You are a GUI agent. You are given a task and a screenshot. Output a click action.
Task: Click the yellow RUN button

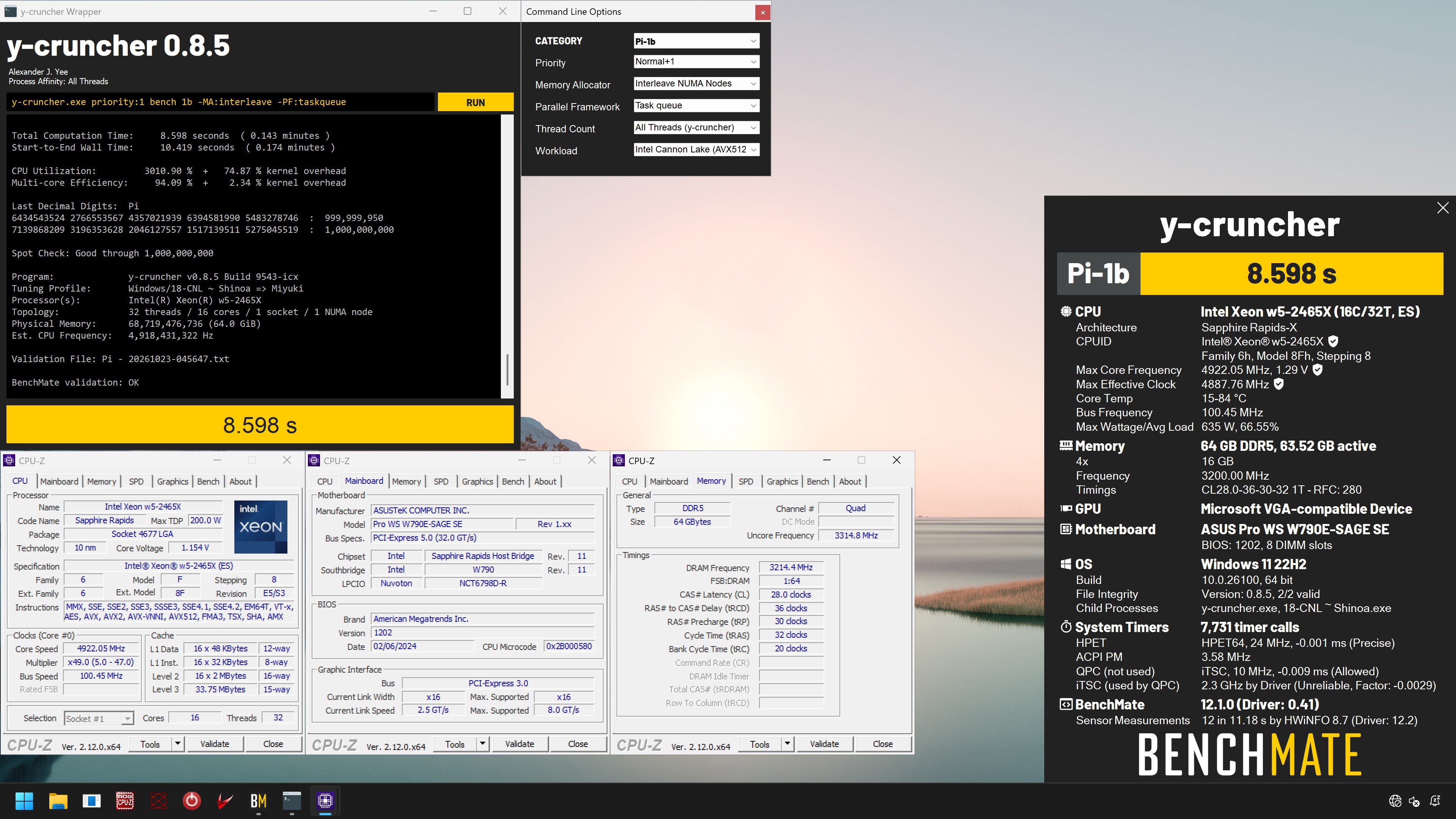pos(475,102)
